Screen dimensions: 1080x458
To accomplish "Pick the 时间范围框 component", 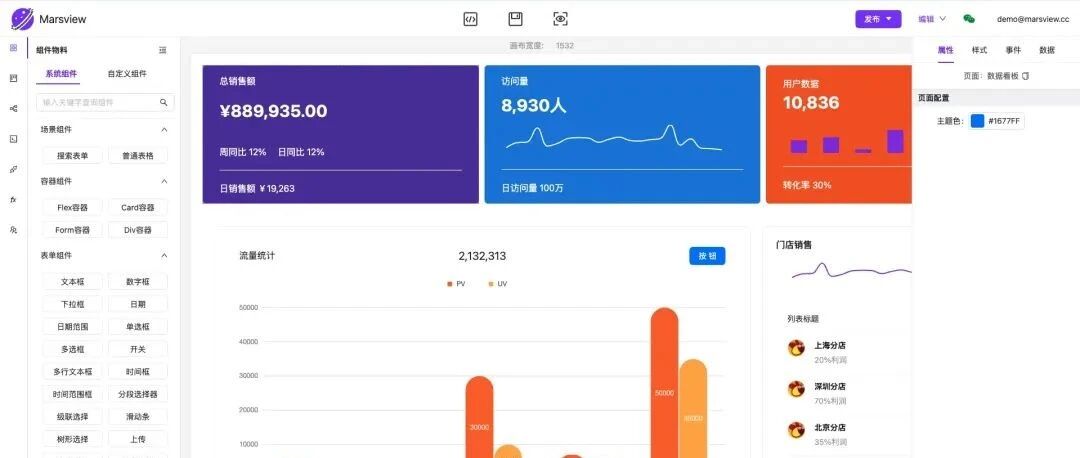I will pyautogui.click(x=72, y=395).
